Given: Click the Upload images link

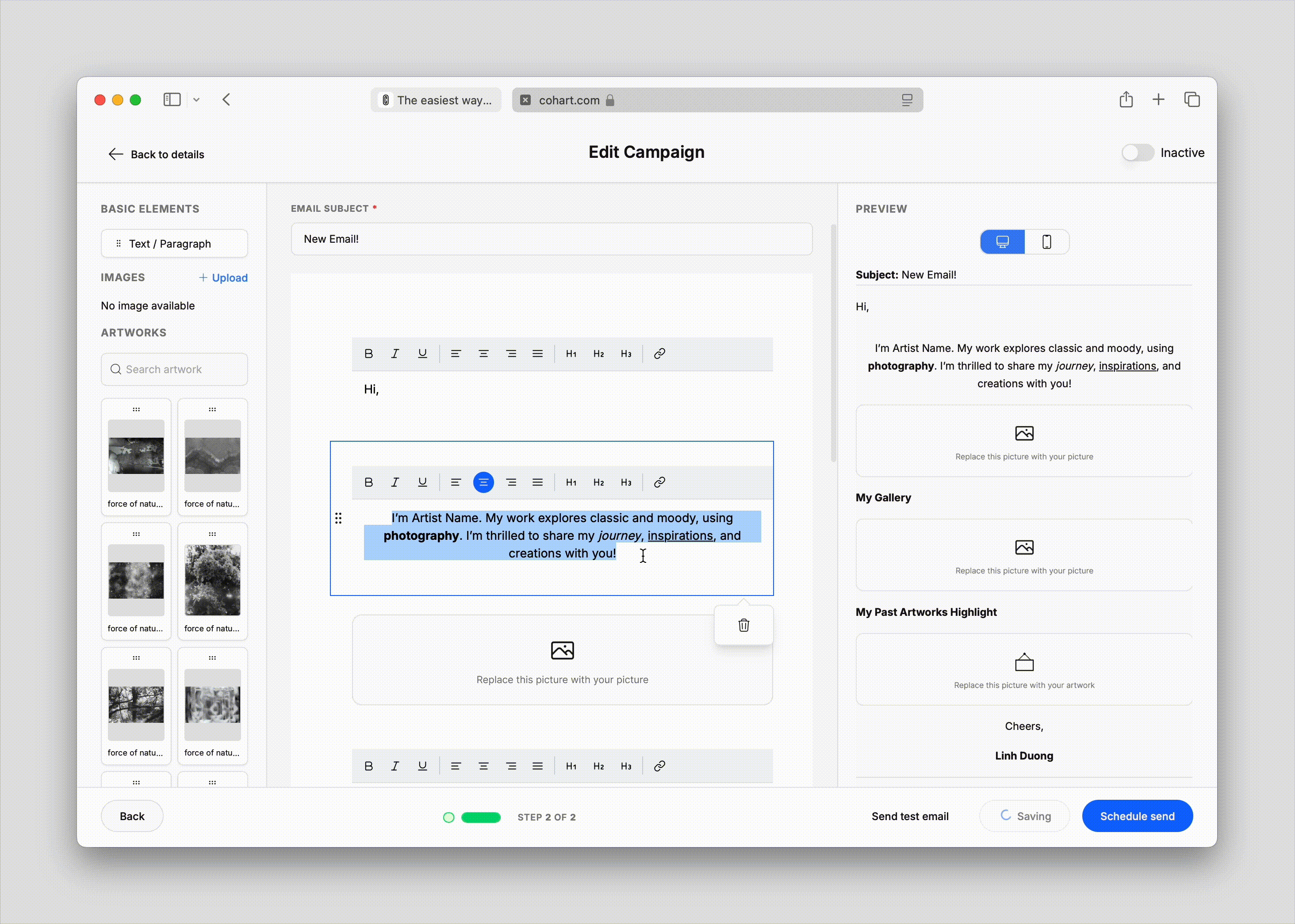Looking at the screenshot, I should (x=223, y=278).
